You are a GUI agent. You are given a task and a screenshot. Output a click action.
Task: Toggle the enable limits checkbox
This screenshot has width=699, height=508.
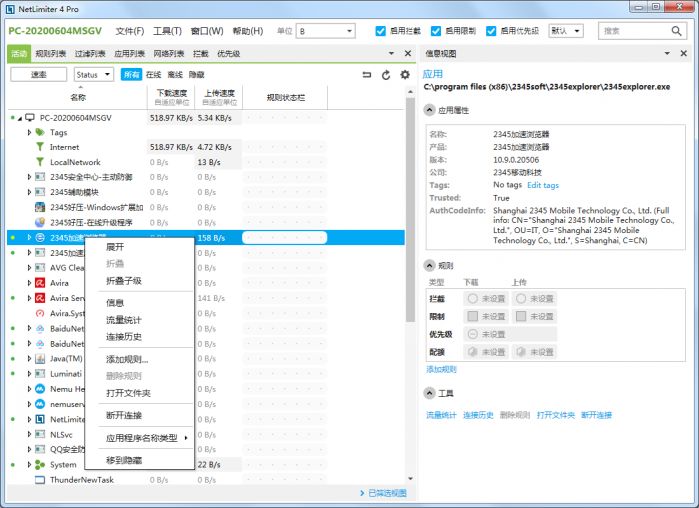[436, 31]
